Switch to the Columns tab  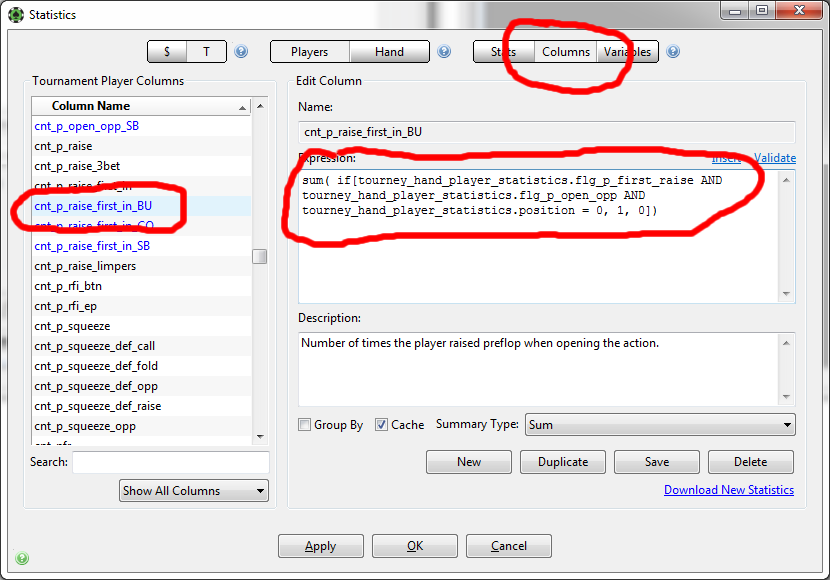click(x=565, y=52)
